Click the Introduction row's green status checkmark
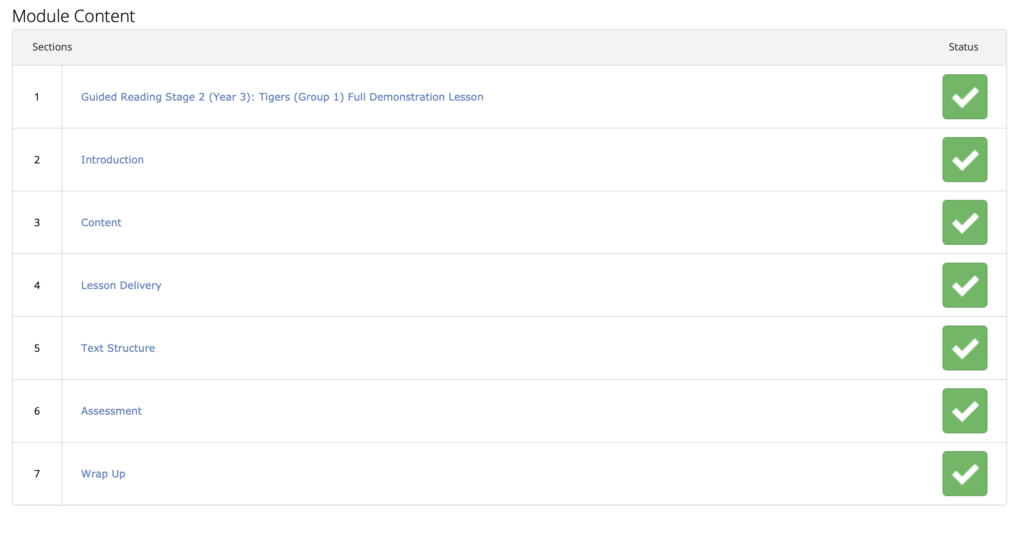Screen dimensions: 1024x550 [964, 160]
